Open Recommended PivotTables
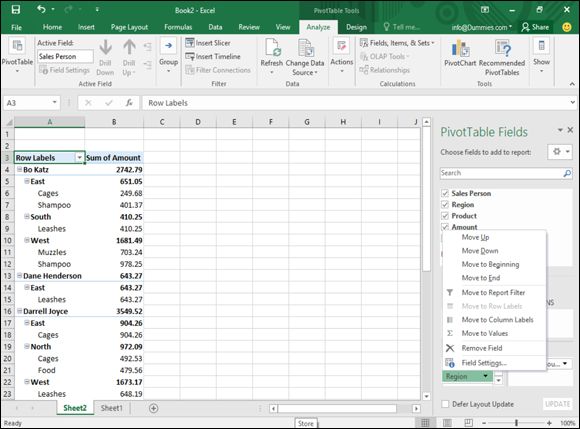This screenshot has width=580, height=429. tap(502, 57)
